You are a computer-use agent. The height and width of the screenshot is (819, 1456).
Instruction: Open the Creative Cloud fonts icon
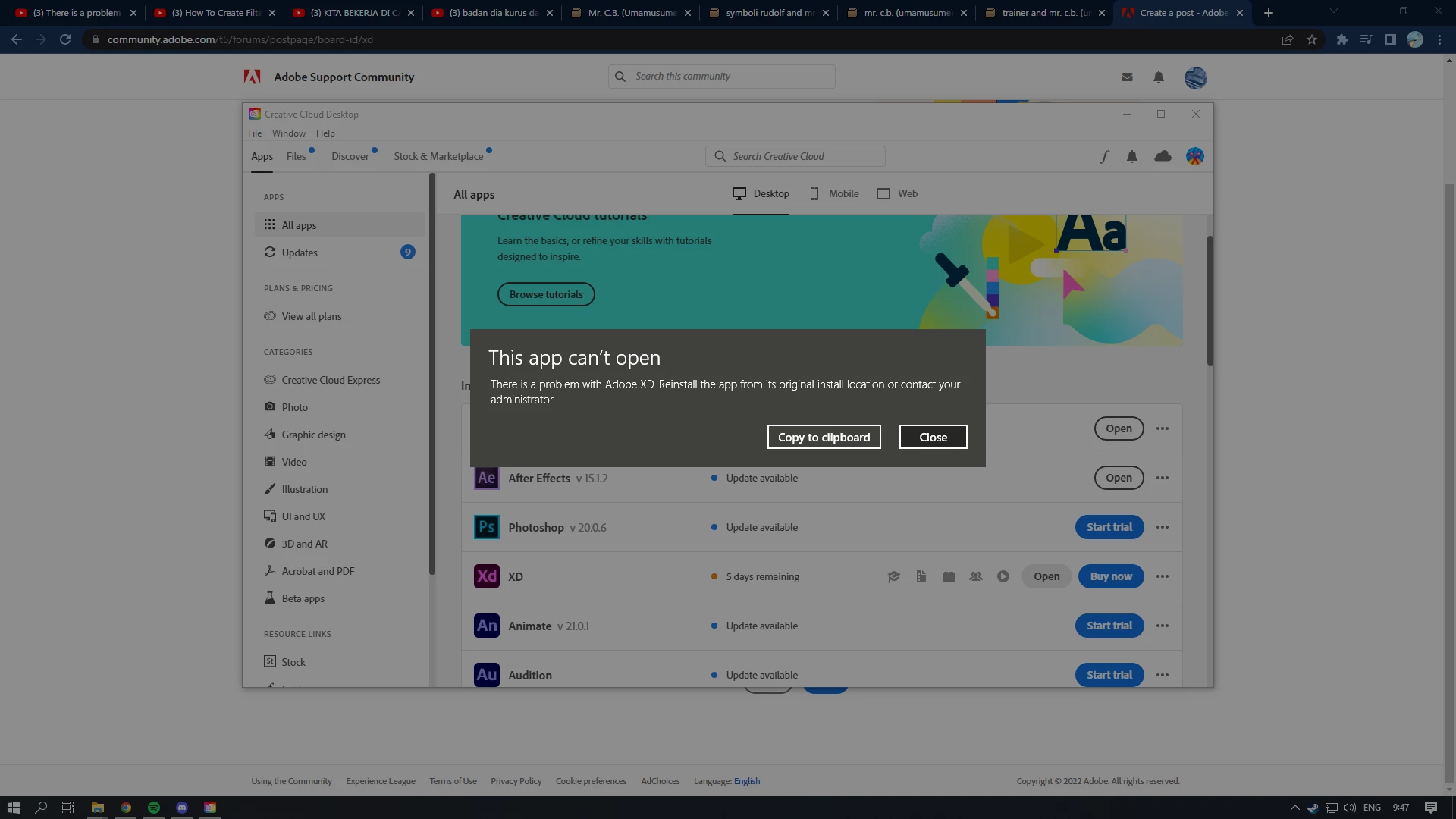(x=1105, y=157)
